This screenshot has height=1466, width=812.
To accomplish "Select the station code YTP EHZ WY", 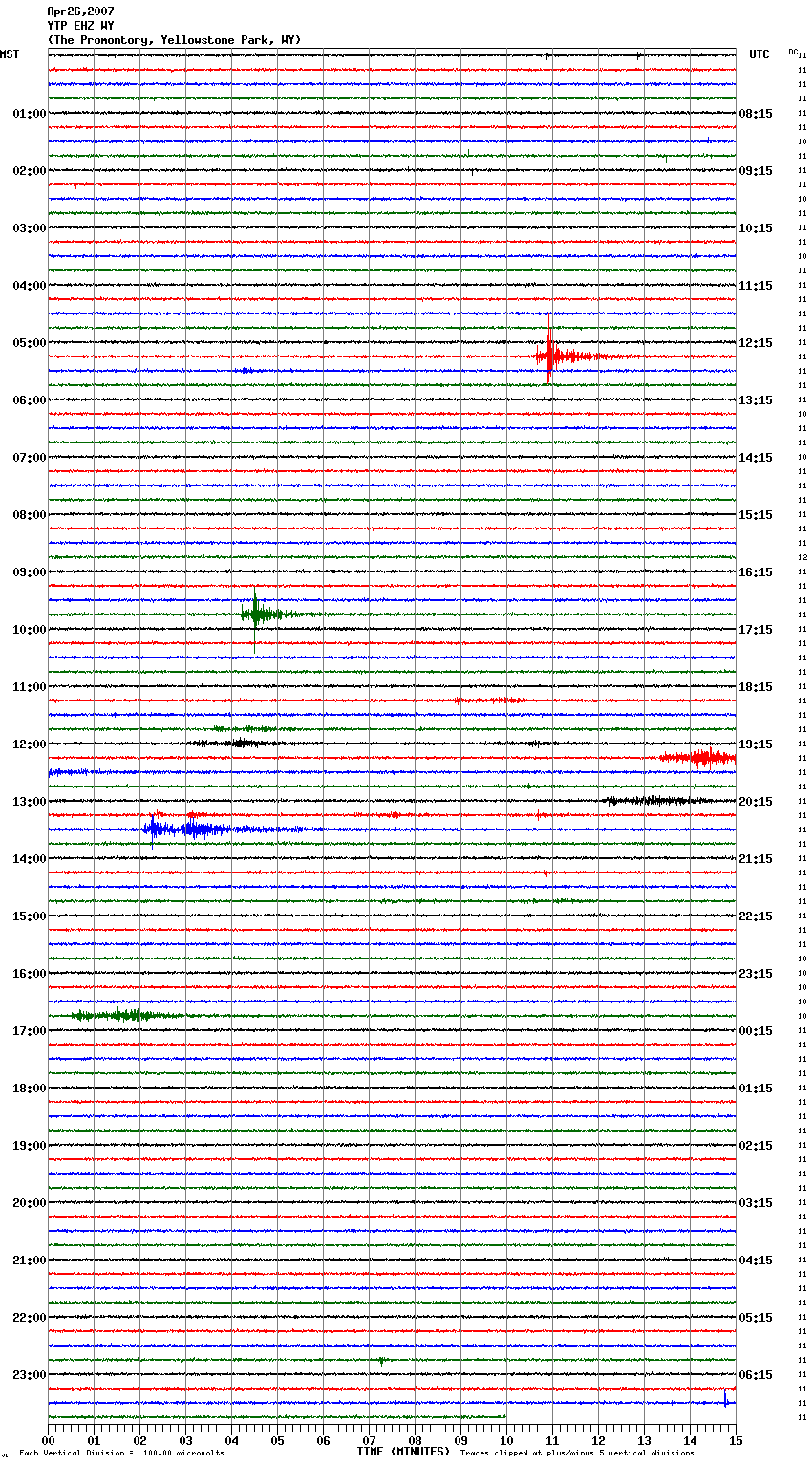I will point(80,26).
